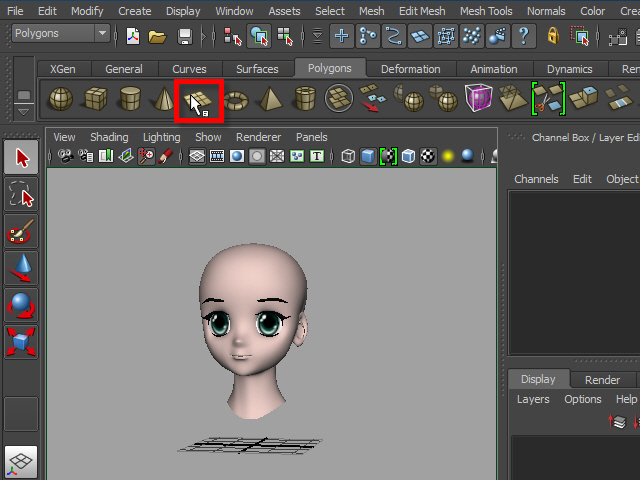Create a polygon pipe from the shelf

coord(305,99)
